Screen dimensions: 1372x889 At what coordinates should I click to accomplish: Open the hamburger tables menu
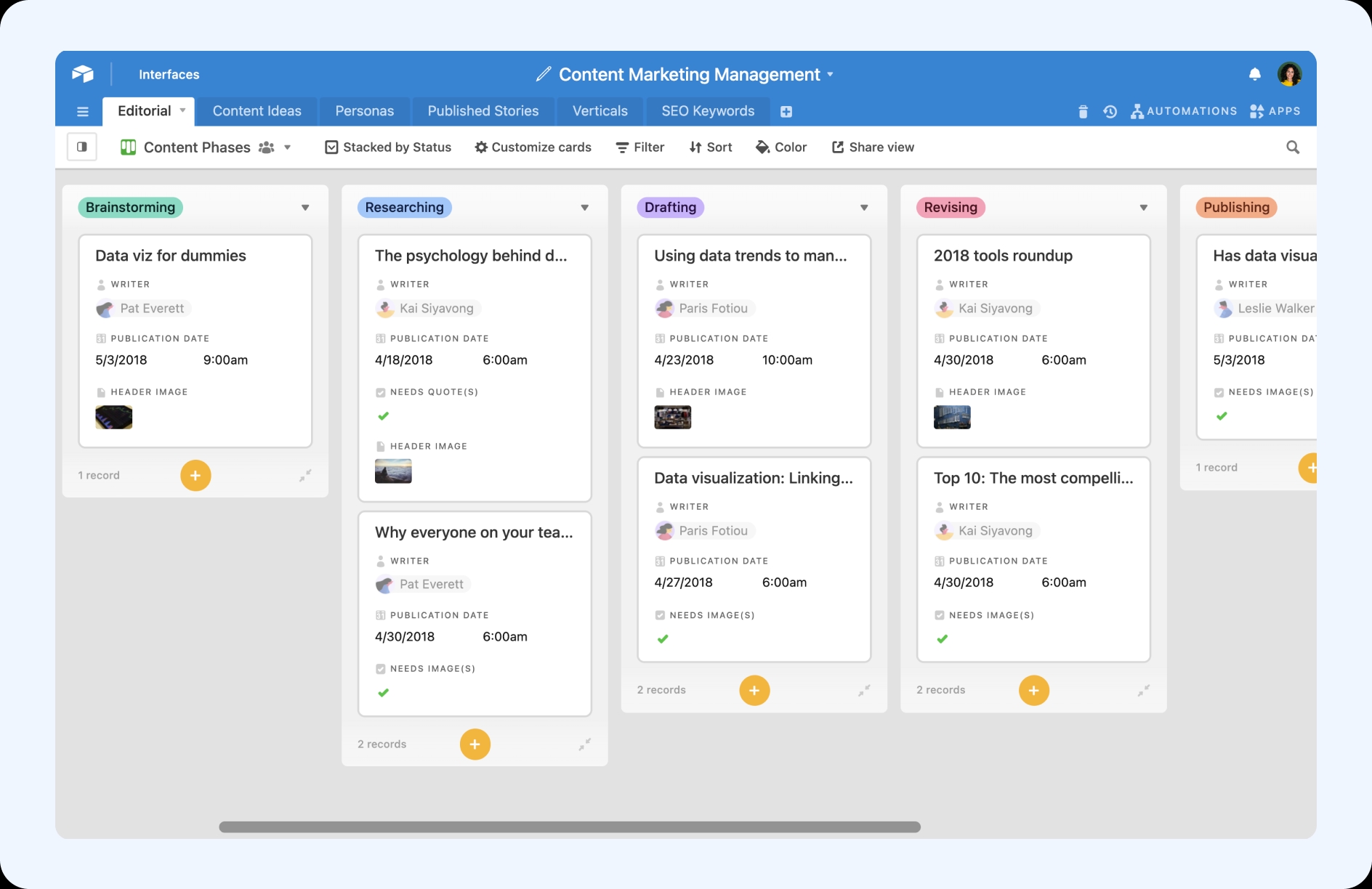83,111
